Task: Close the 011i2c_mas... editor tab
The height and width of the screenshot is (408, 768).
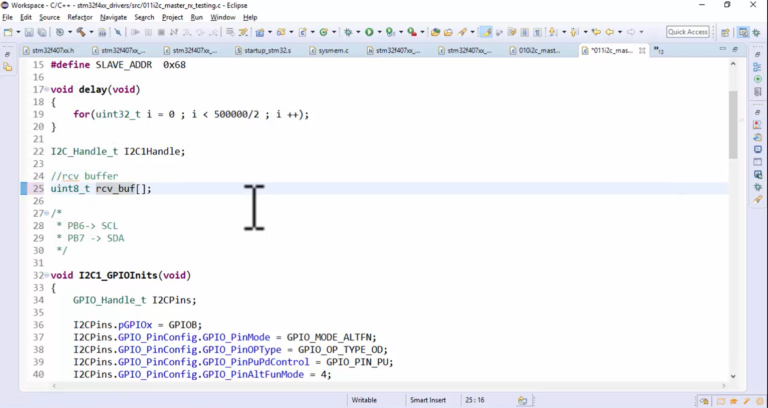Action: pyautogui.click(x=642, y=50)
